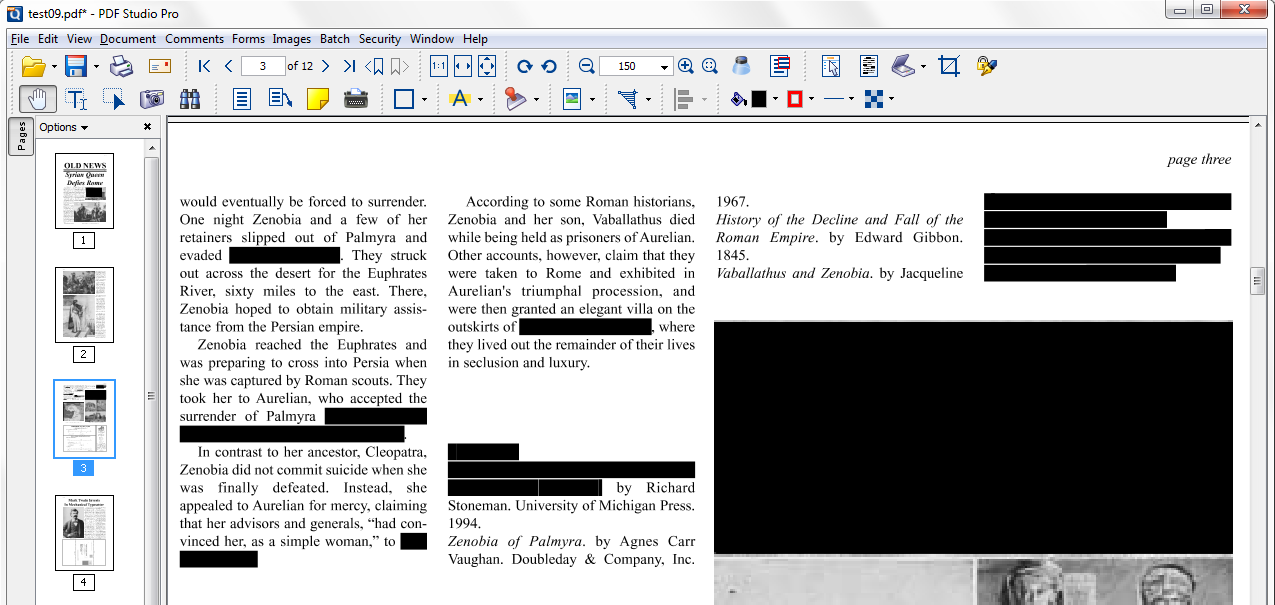Open the scanner import tool
This screenshot has width=1275, height=605.
903,66
